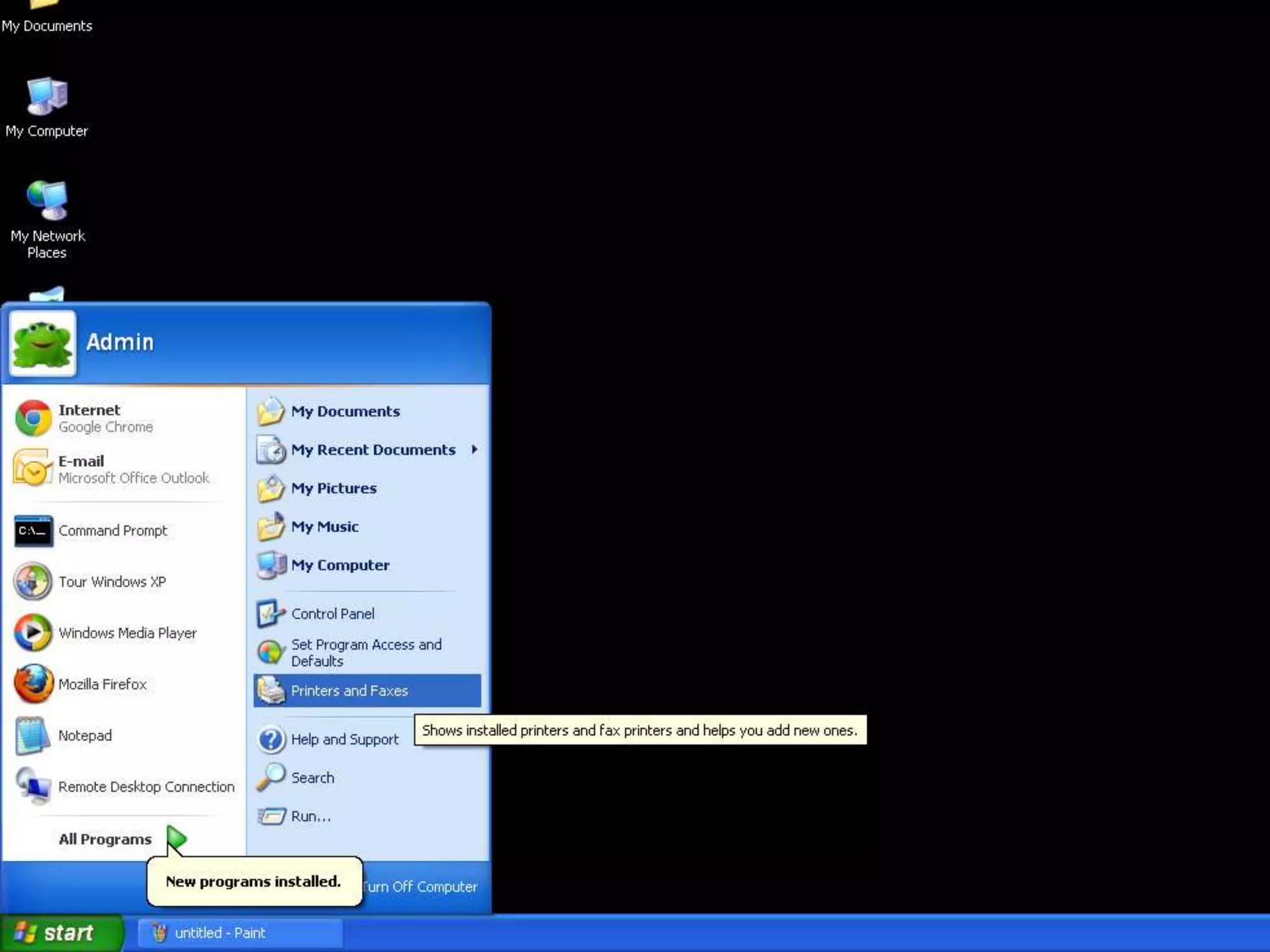
Task: Open Google Chrome Internet icon
Action: 33,418
